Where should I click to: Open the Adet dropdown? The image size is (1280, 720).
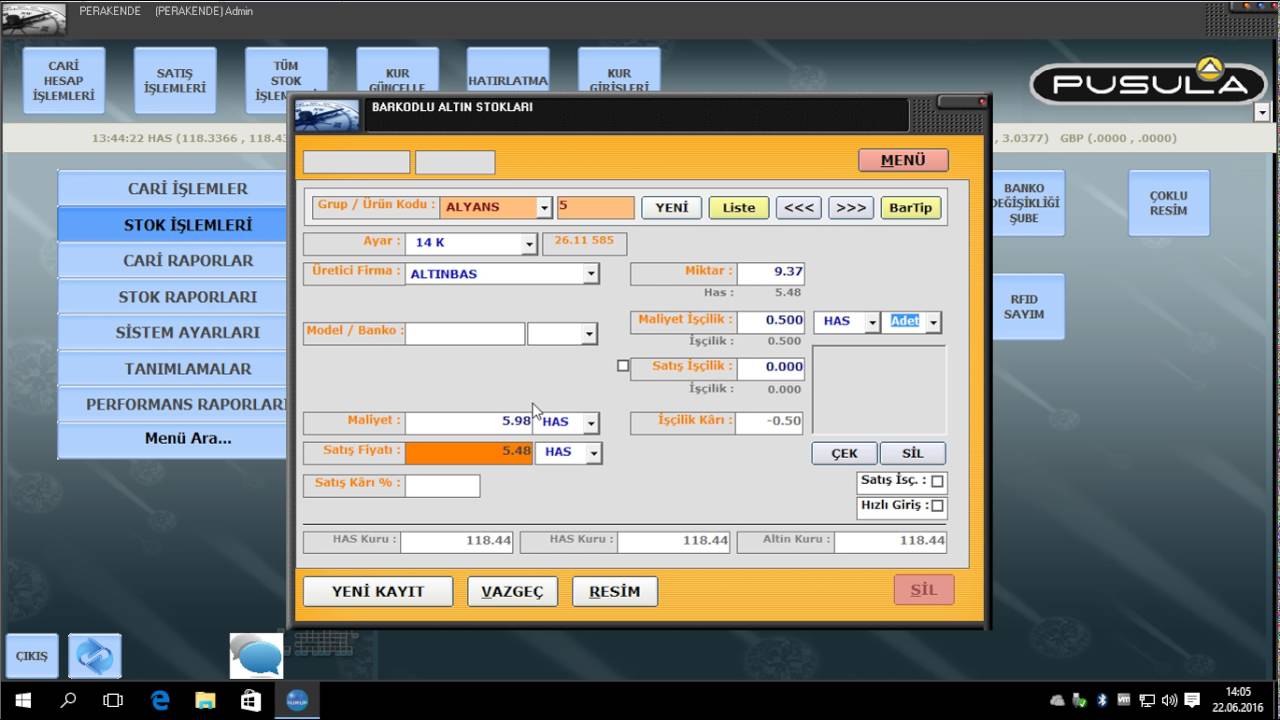(933, 322)
